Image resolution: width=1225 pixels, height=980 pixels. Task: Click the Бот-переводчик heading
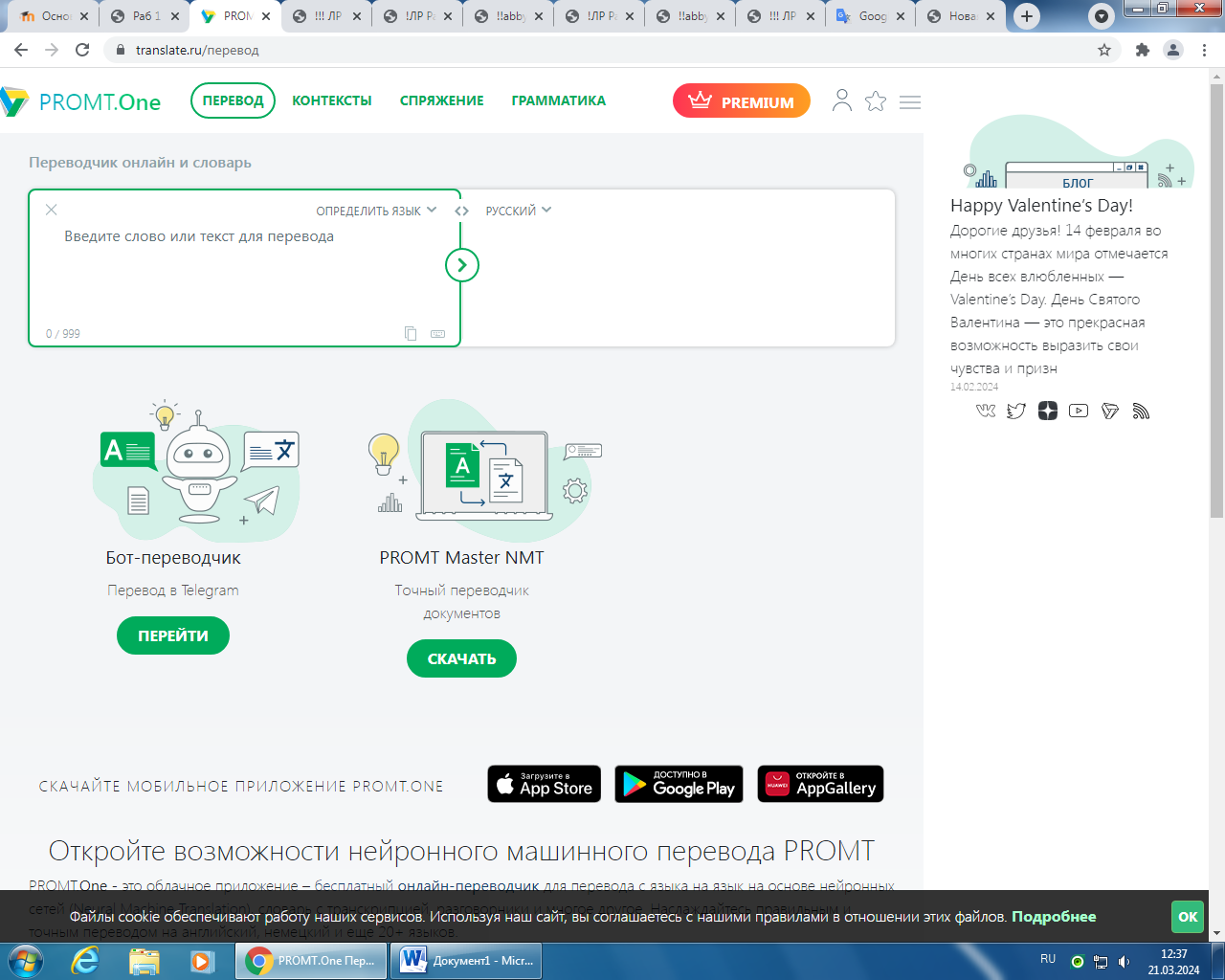(173, 558)
